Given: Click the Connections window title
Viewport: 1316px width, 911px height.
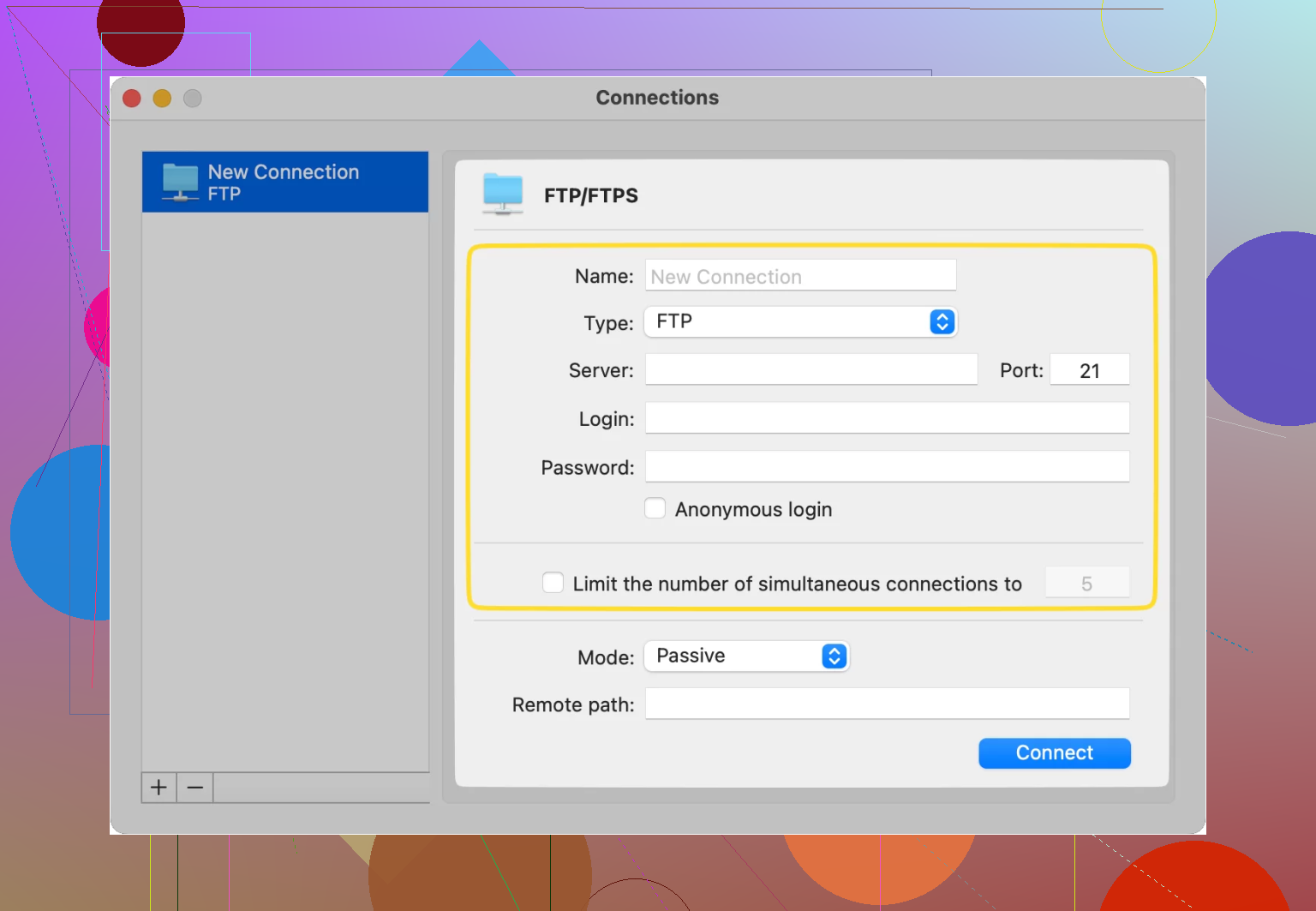Looking at the screenshot, I should 657,98.
